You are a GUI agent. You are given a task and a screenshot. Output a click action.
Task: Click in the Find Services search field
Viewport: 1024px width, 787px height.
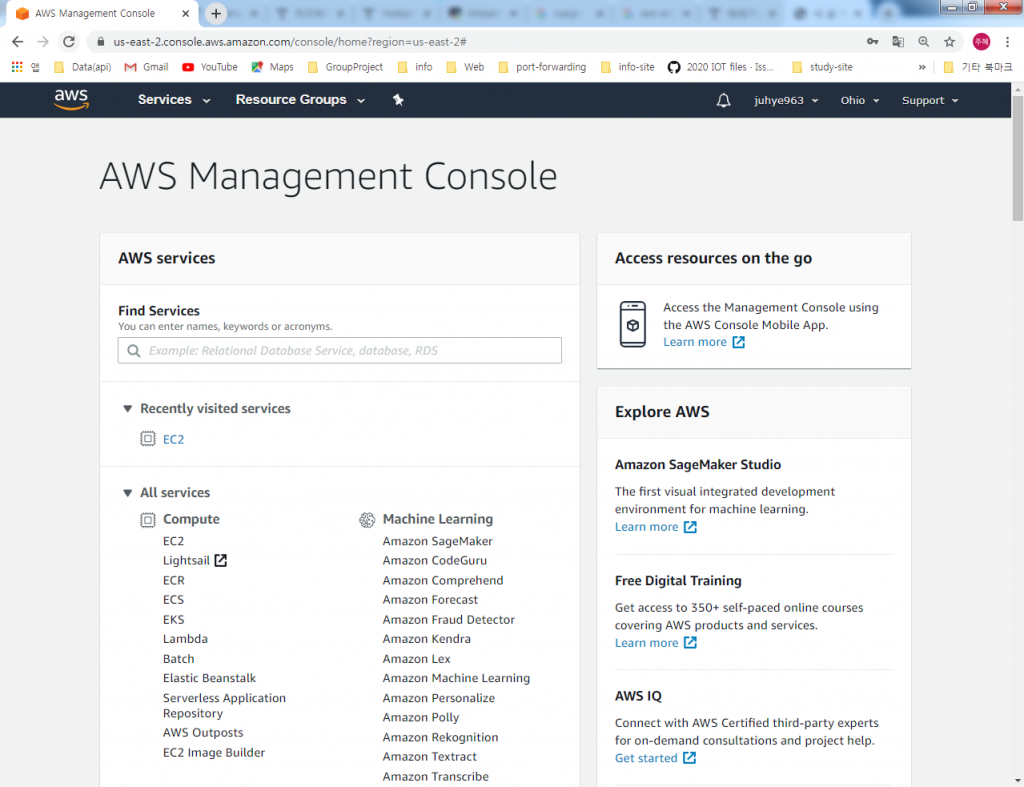click(x=340, y=351)
